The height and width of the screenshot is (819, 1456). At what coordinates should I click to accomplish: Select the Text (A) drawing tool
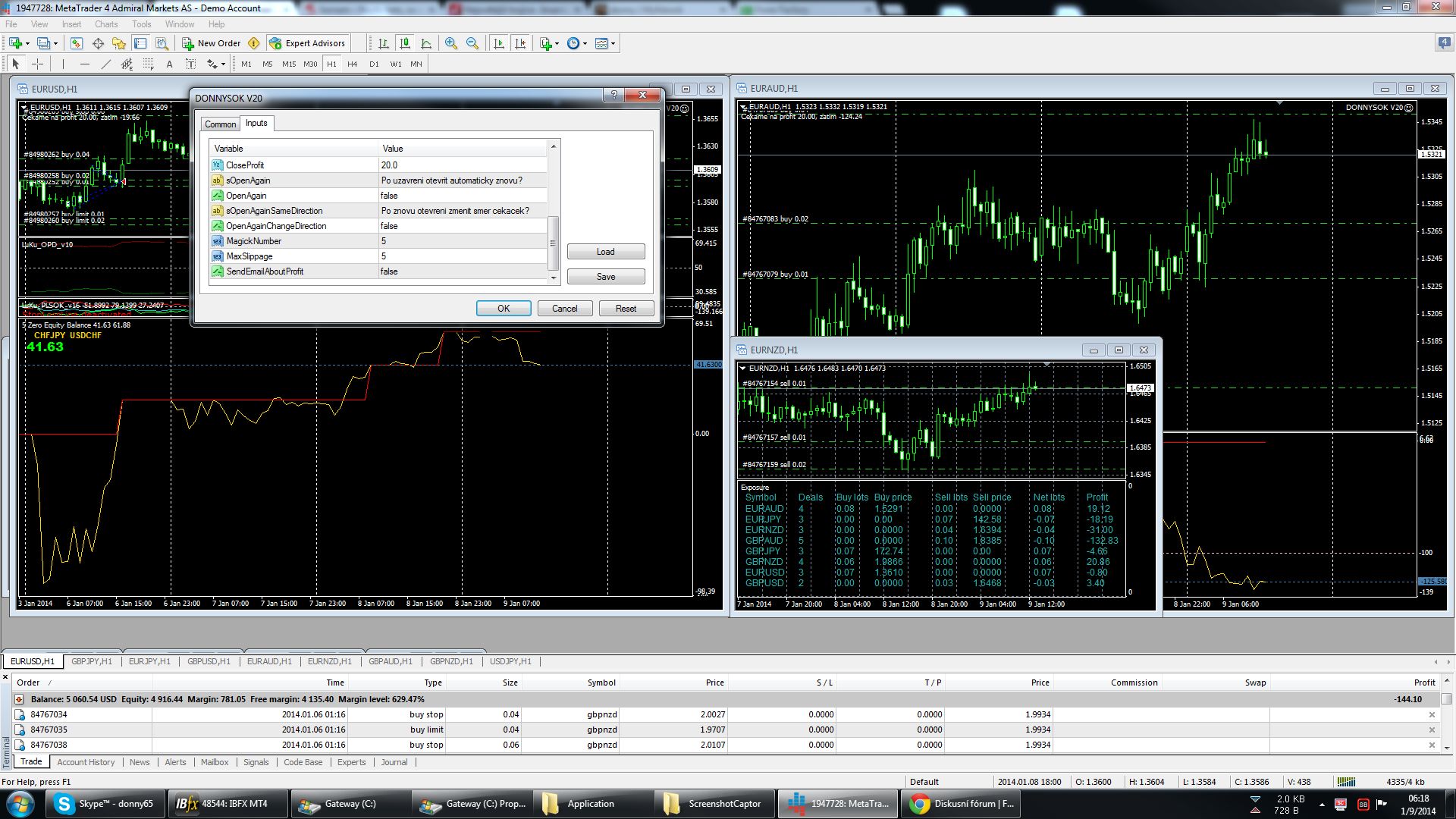coord(169,64)
